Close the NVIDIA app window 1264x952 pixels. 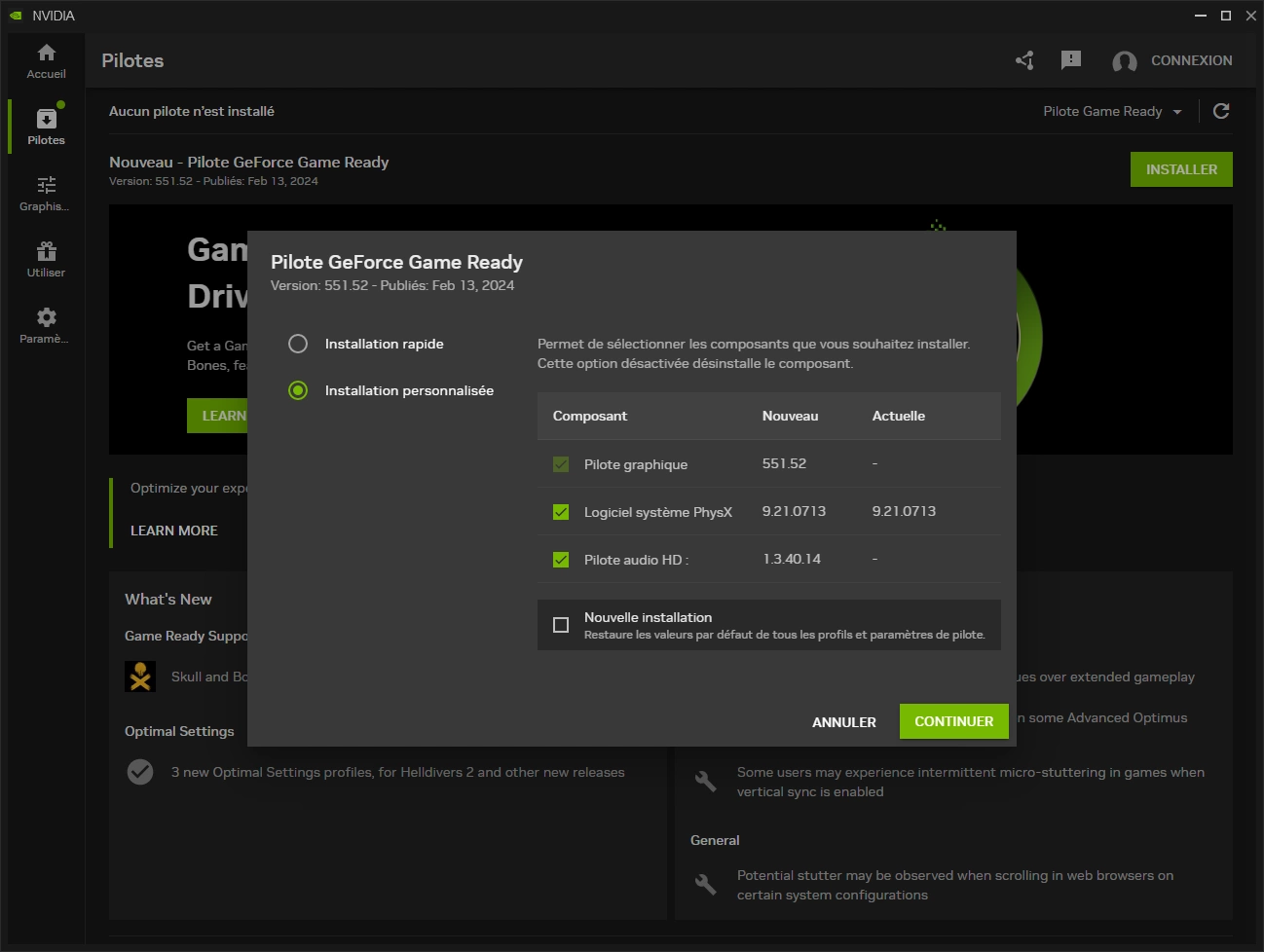(1251, 16)
